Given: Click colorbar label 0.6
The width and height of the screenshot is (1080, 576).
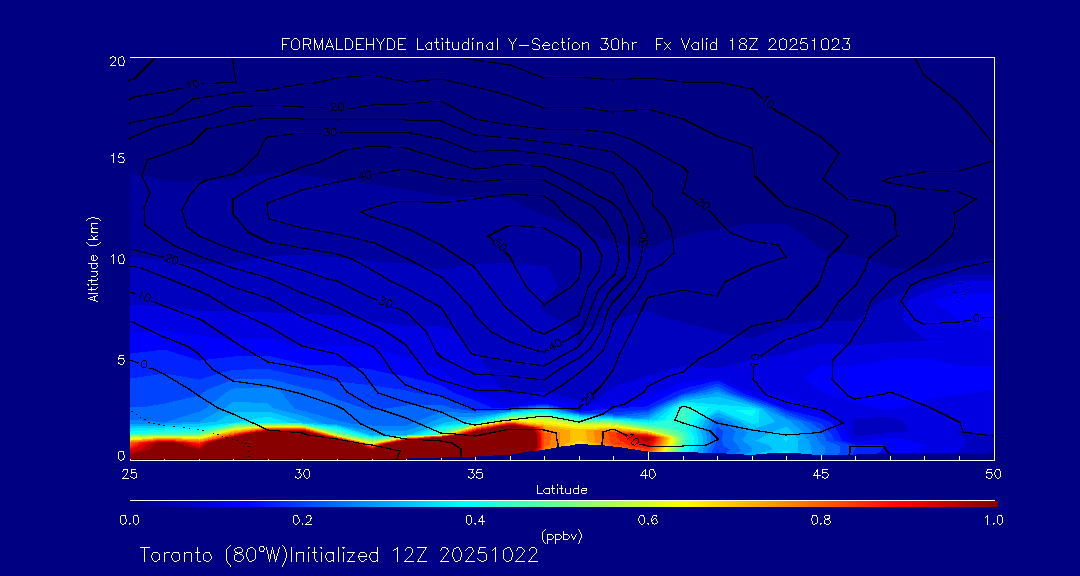Looking at the screenshot, I should (x=648, y=520).
